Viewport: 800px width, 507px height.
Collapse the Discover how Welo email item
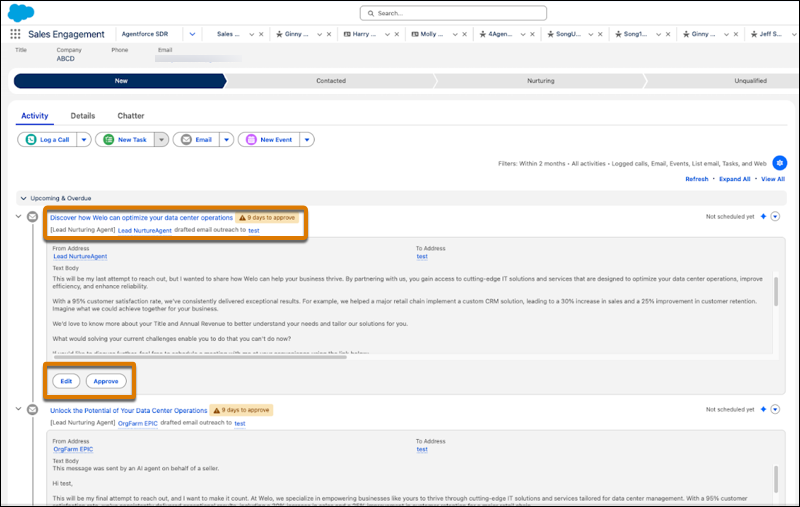pyautogui.click(x=18, y=216)
